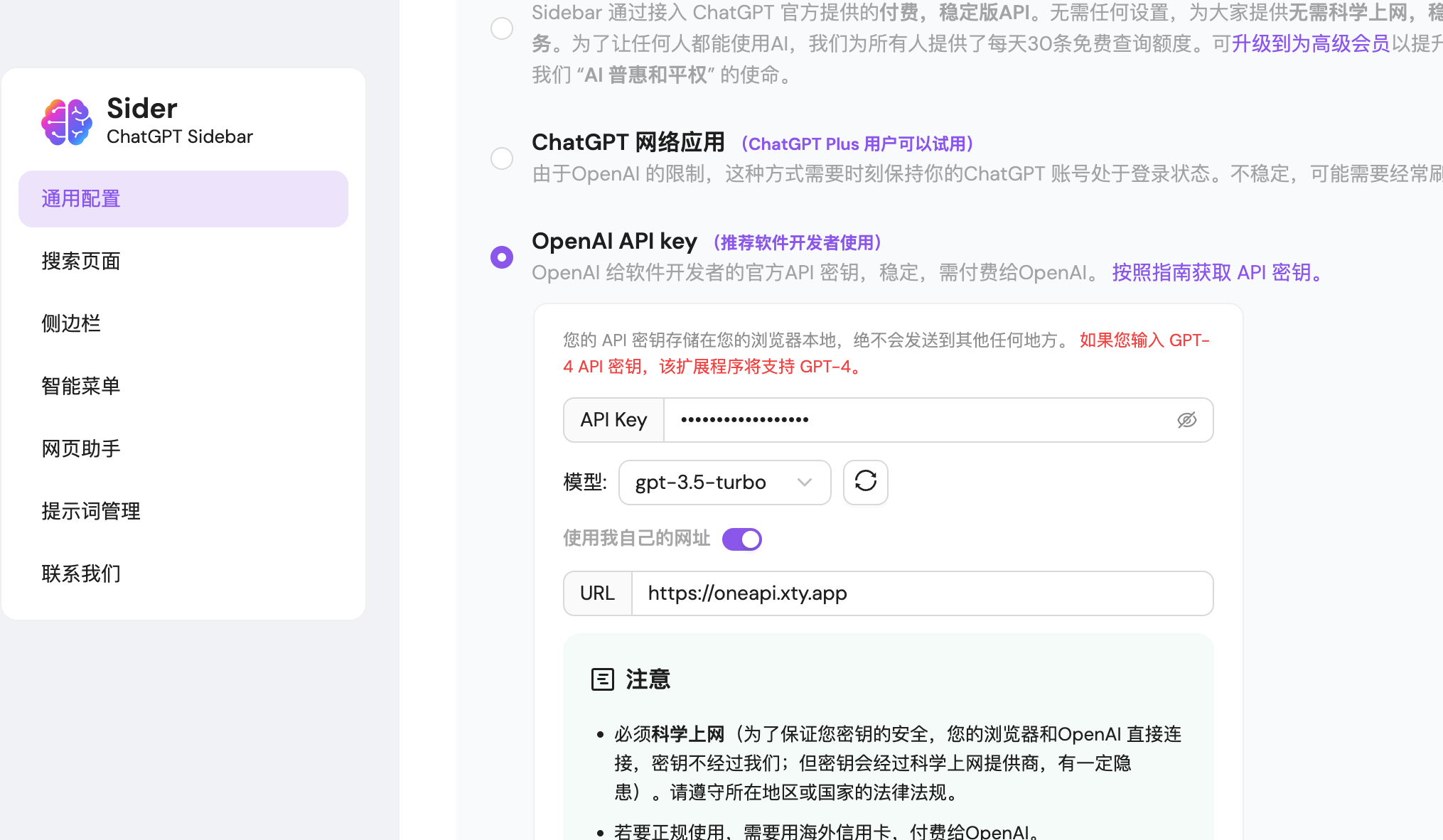1443x840 pixels.
Task: Select the OpenAI API key option
Action: [502, 257]
